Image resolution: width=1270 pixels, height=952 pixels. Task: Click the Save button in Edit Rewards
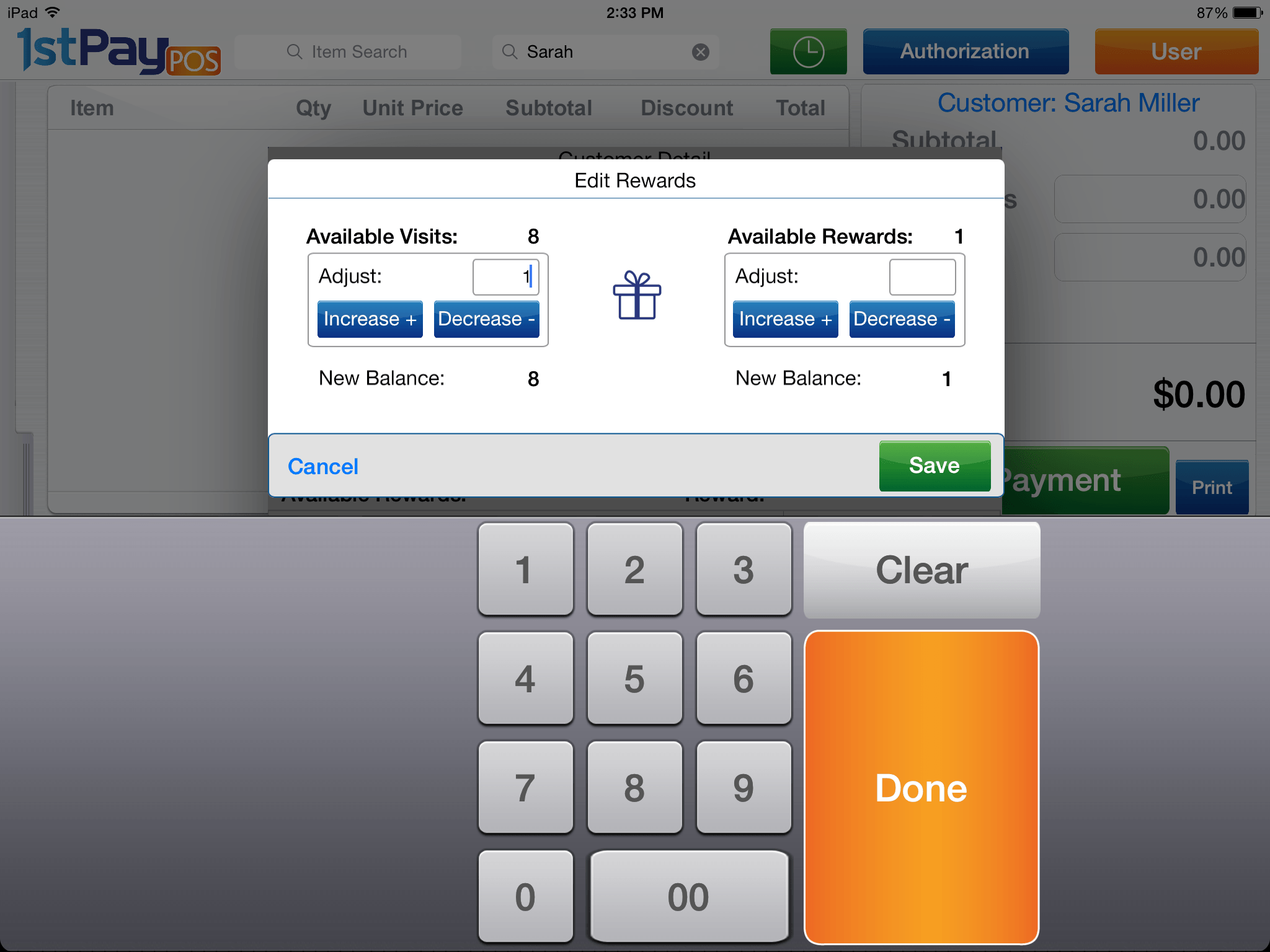pos(931,464)
